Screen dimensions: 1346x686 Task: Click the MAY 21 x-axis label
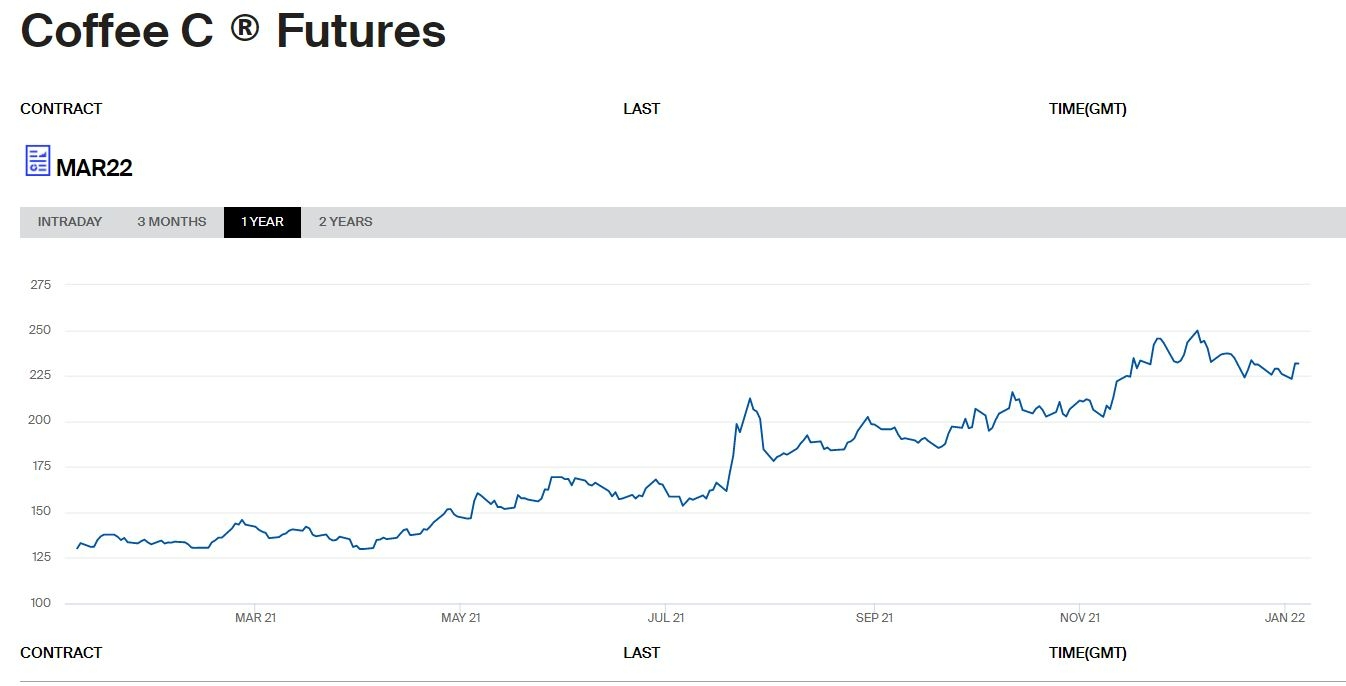pos(460,618)
